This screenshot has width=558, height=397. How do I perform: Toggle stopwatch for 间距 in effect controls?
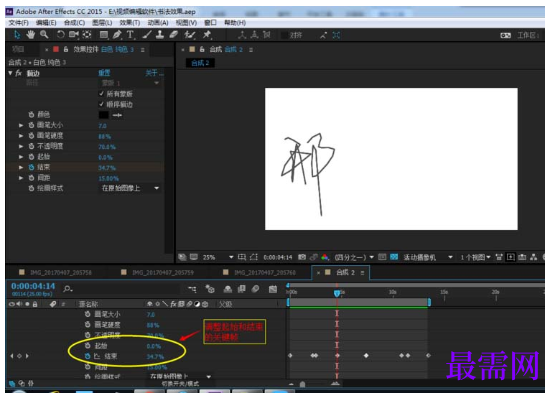[x=31, y=178]
